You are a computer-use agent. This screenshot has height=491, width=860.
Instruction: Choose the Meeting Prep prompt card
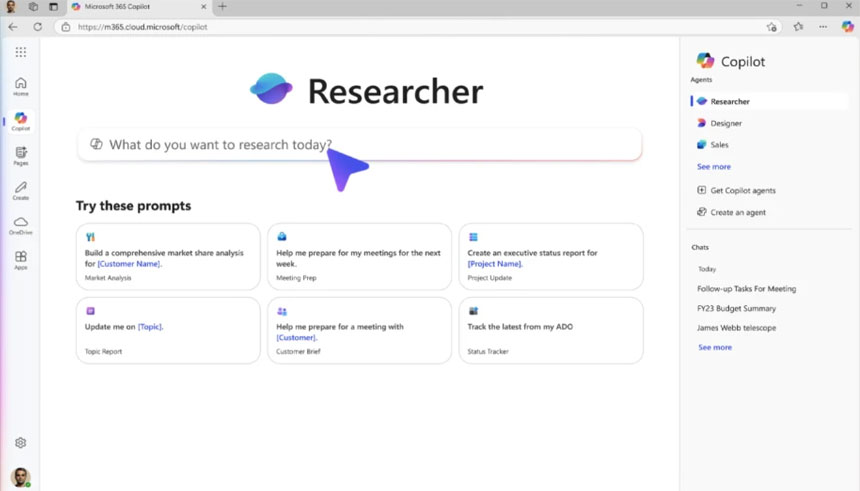click(x=359, y=256)
